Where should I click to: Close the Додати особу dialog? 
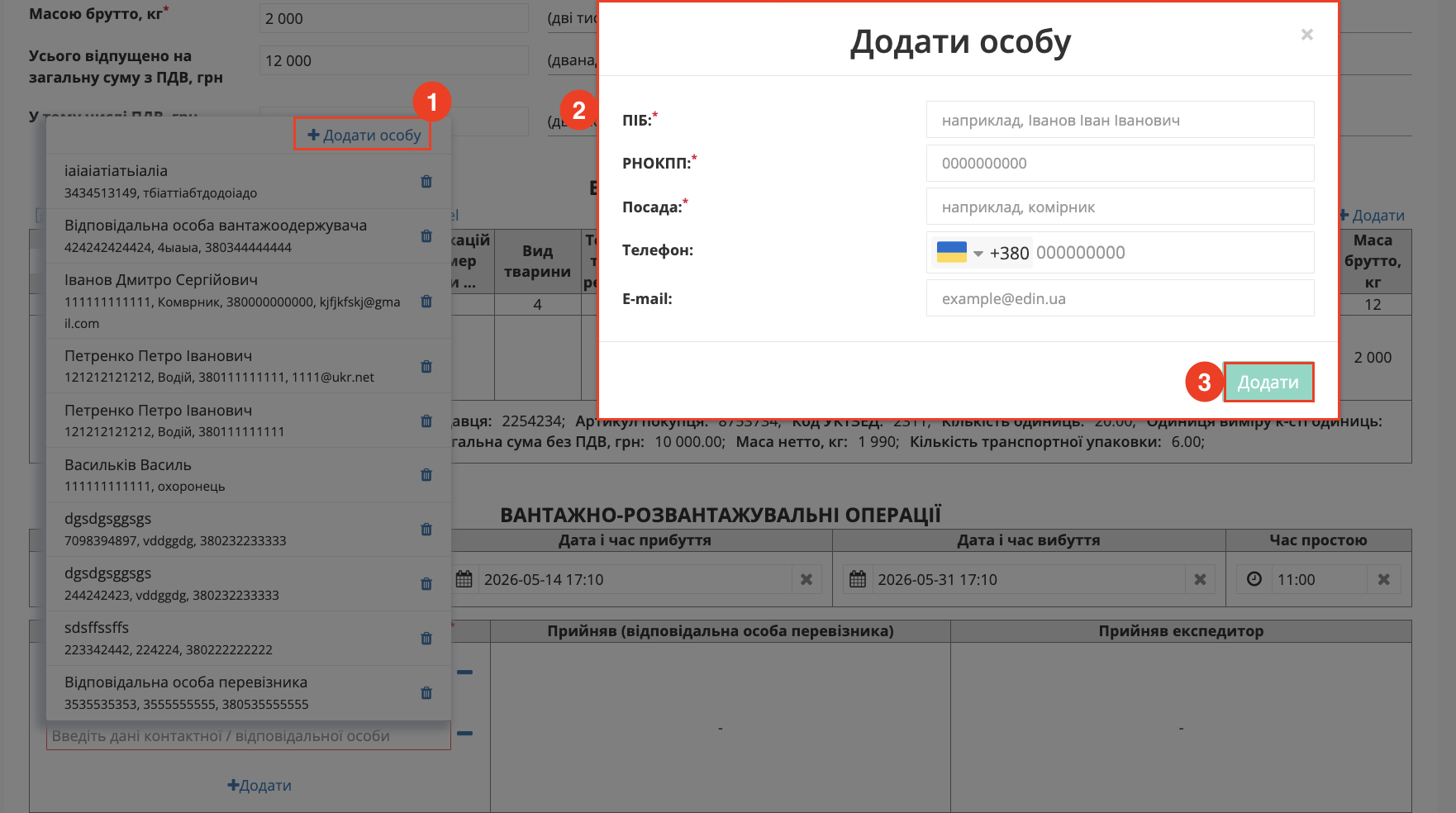pos(1307,35)
